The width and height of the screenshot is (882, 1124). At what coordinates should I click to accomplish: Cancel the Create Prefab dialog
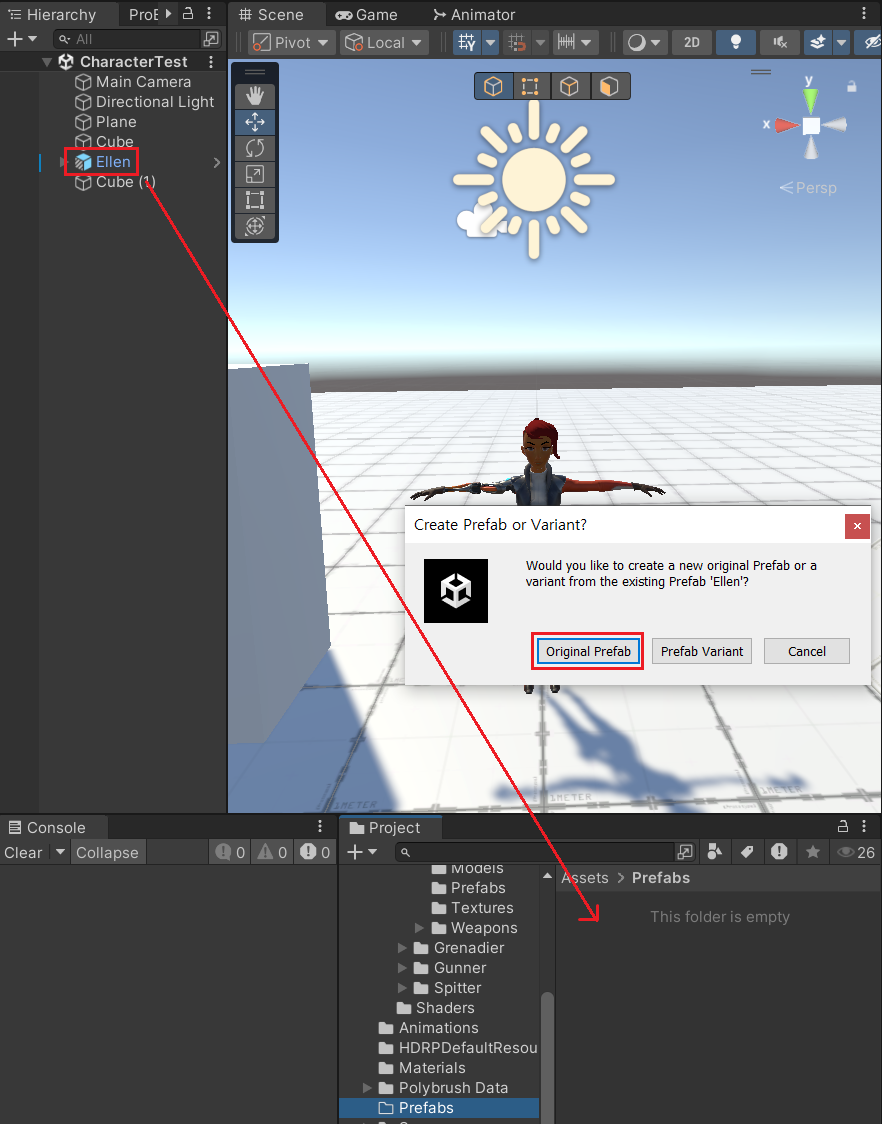pyautogui.click(x=807, y=652)
